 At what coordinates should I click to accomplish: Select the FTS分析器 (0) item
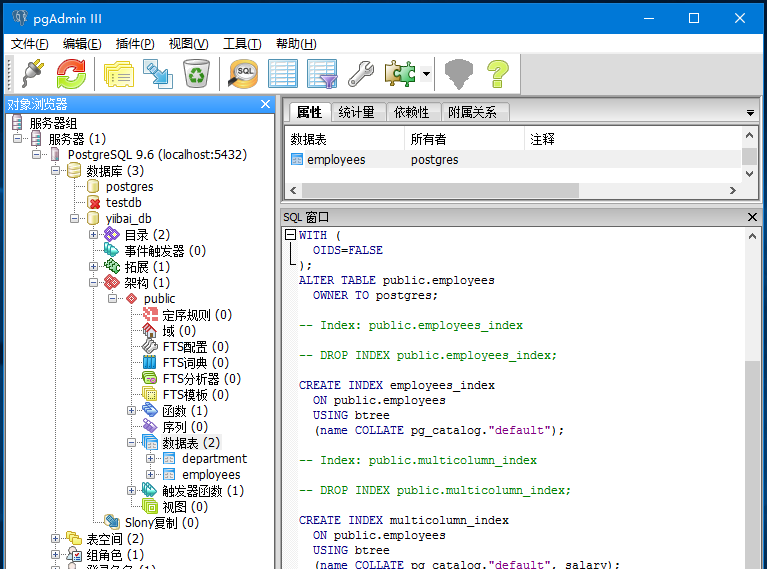coord(202,379)
